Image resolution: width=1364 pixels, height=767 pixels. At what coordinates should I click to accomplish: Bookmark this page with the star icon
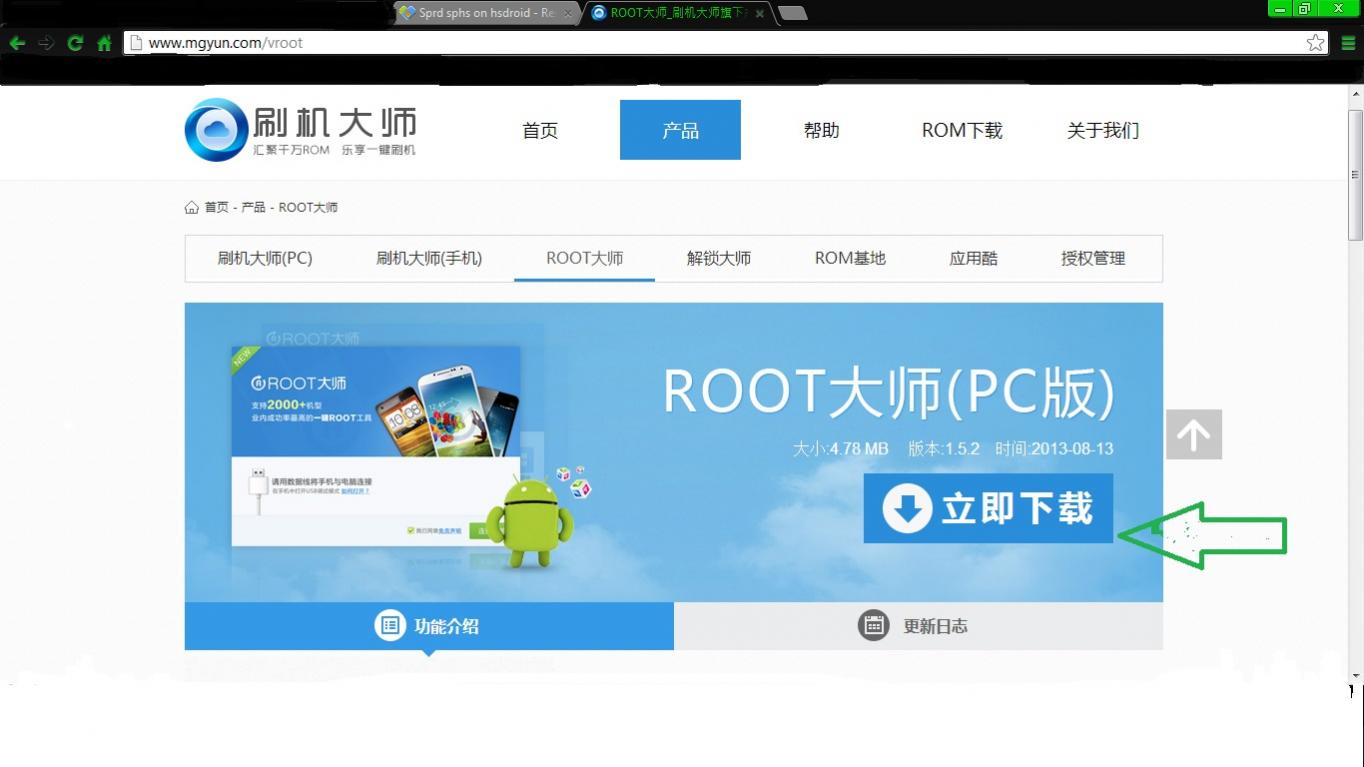(1316, 43)
